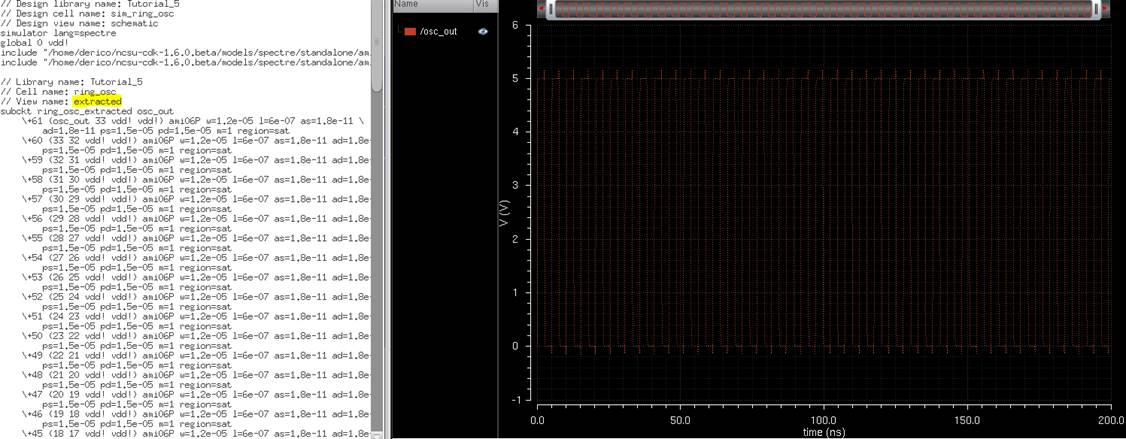The width and height of the screenshot is (1126, 439).
Task: Grab the left handle of zoom slider
Action: tap(552, 9)
